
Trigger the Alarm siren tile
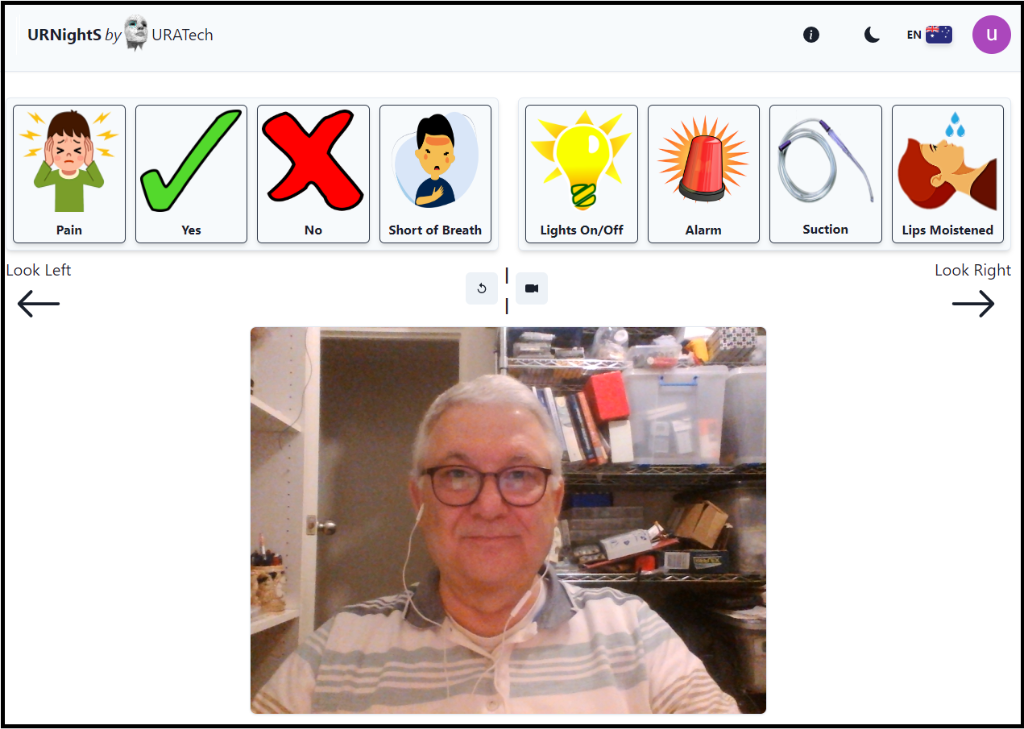tap(703, 174)
